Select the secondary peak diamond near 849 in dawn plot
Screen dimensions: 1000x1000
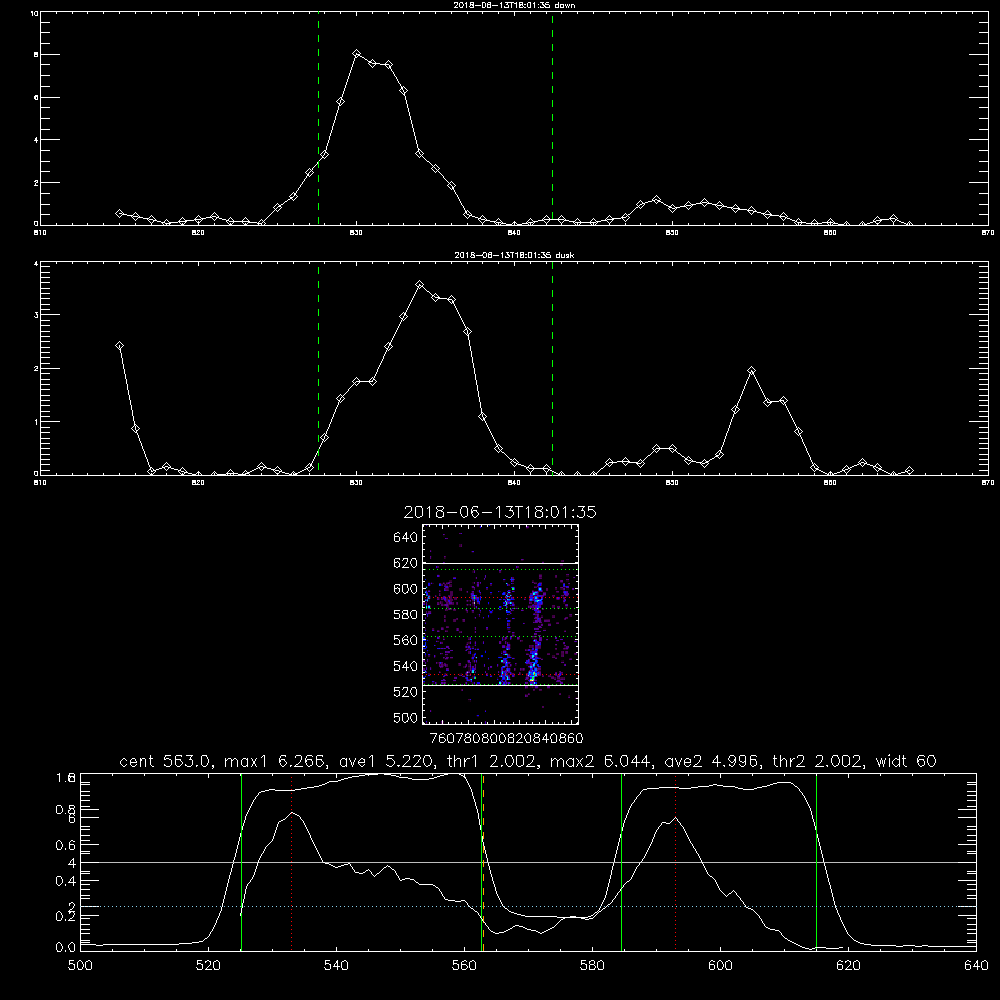(656, 200)
